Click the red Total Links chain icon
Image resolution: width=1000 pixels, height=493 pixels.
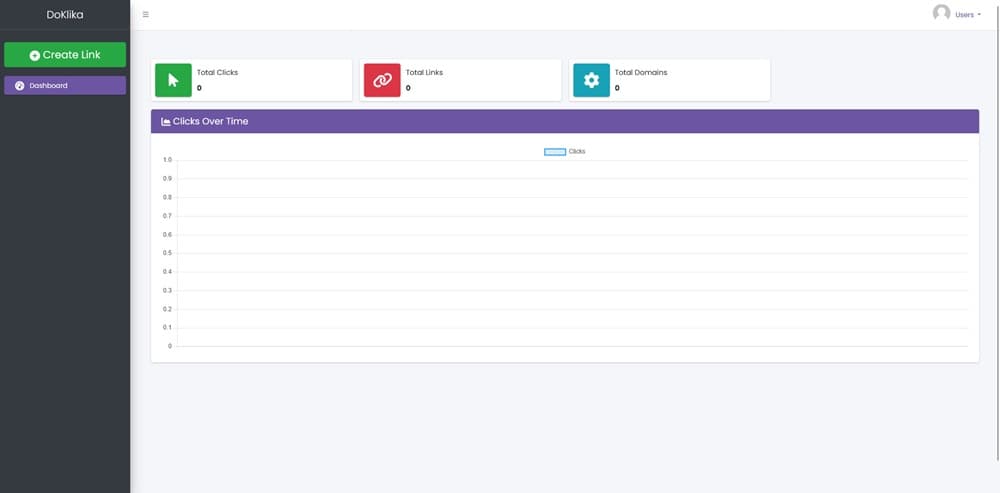point(382,80)
